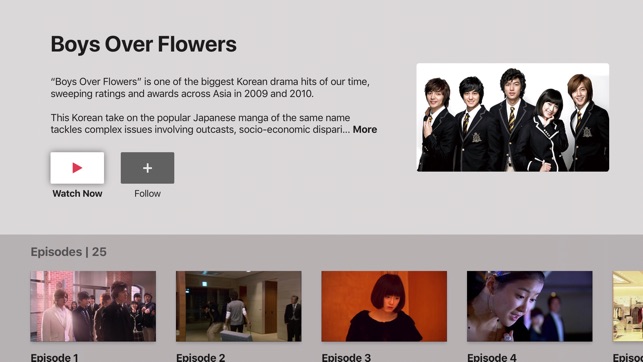The width and height of the screenshot is (643, 362).
Task: Click the Follow label text
Action: 147,194
